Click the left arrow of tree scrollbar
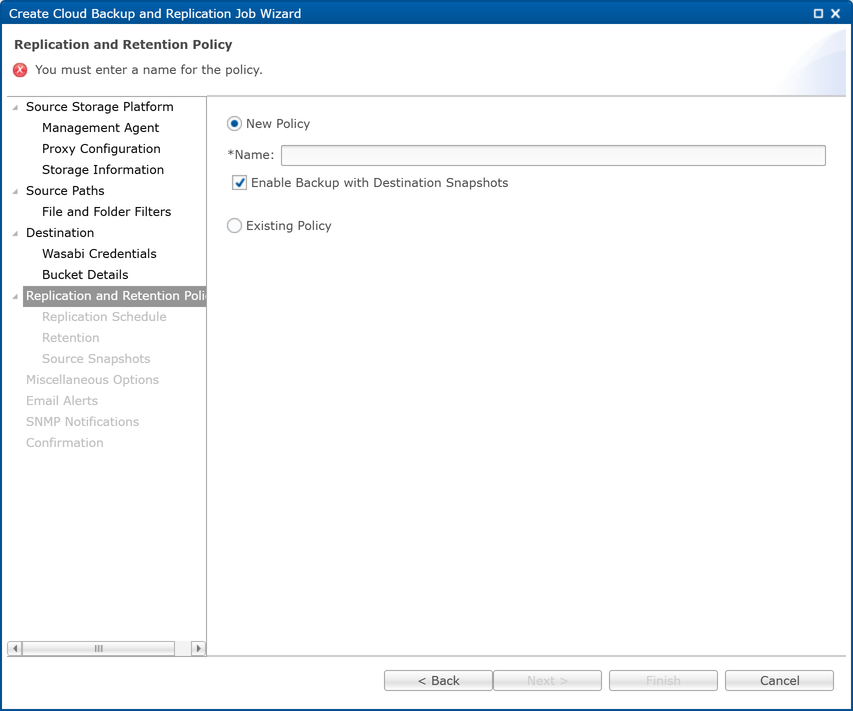This screenshot has height=711, width=853. point(15,648)
